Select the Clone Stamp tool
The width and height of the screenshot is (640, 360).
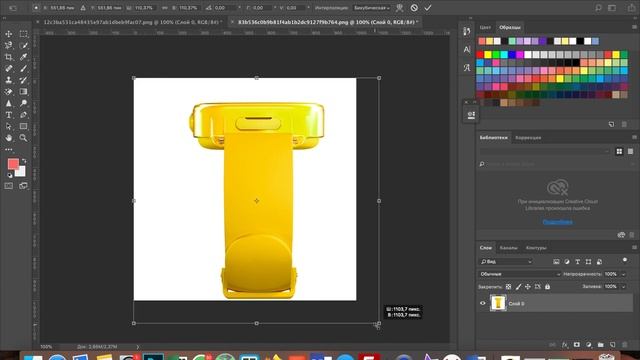9,80
